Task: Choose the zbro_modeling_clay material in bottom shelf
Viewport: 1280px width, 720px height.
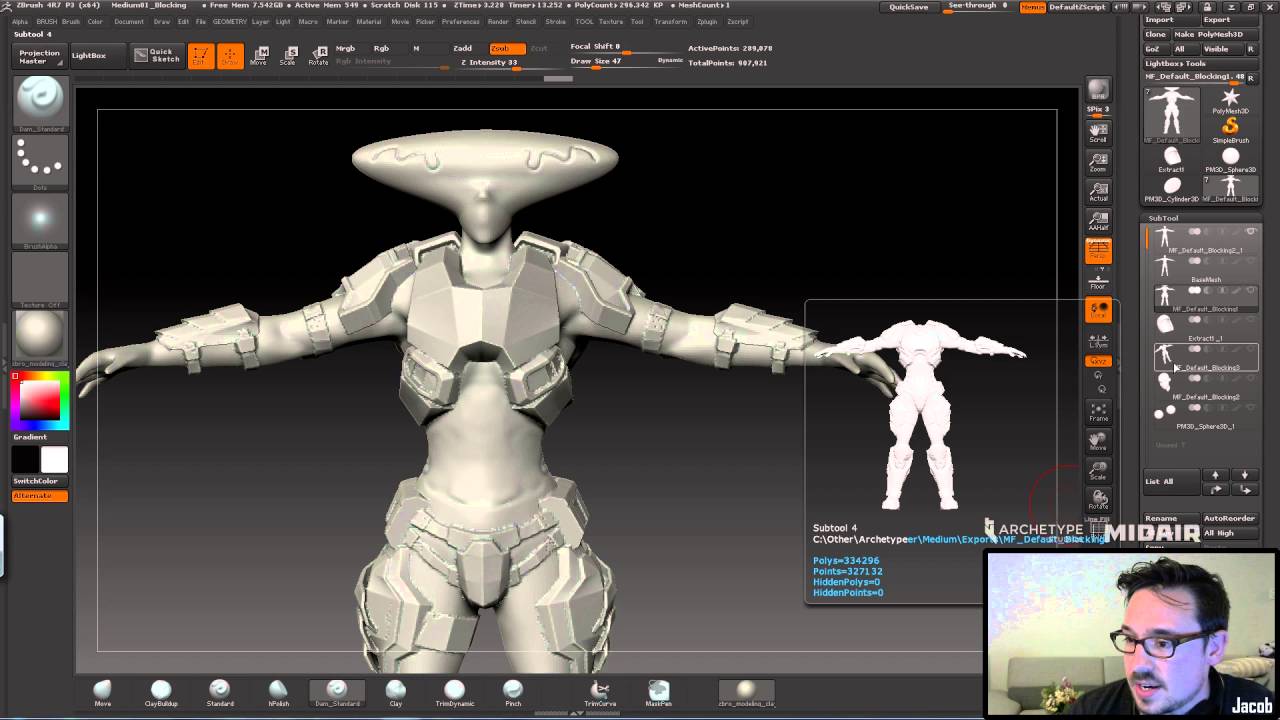Action: click(x=746, y=692)
